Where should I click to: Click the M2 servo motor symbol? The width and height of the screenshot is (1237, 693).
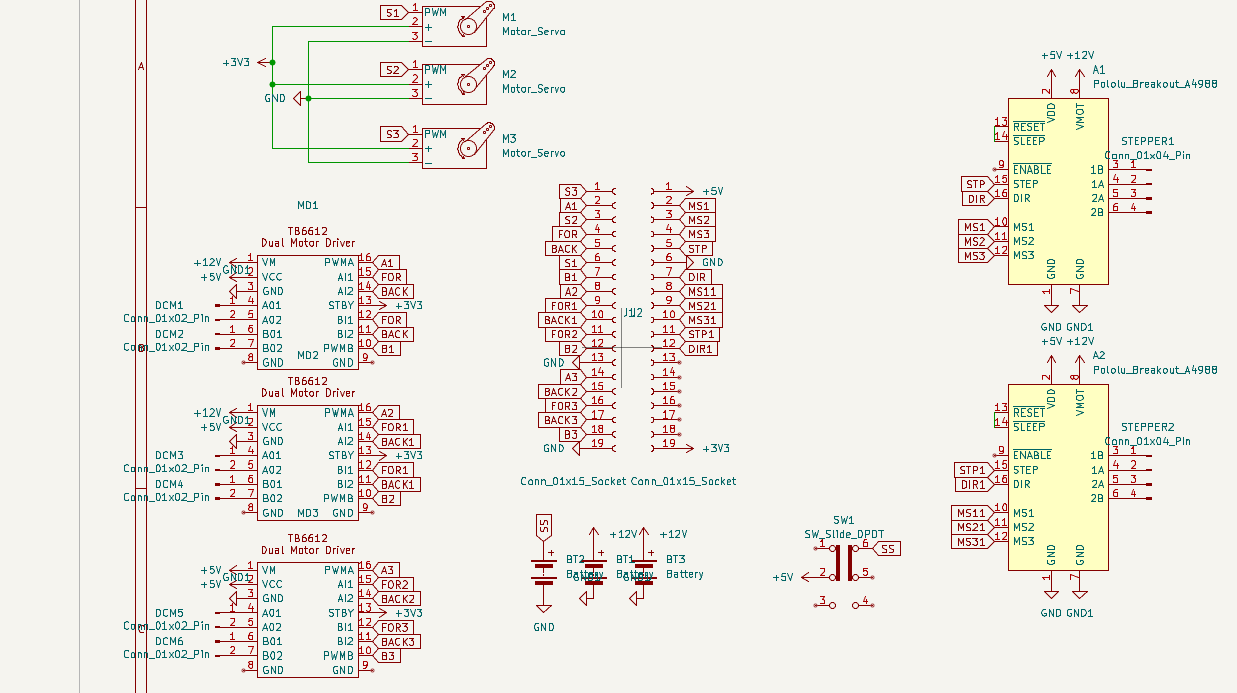pos(460,80)
